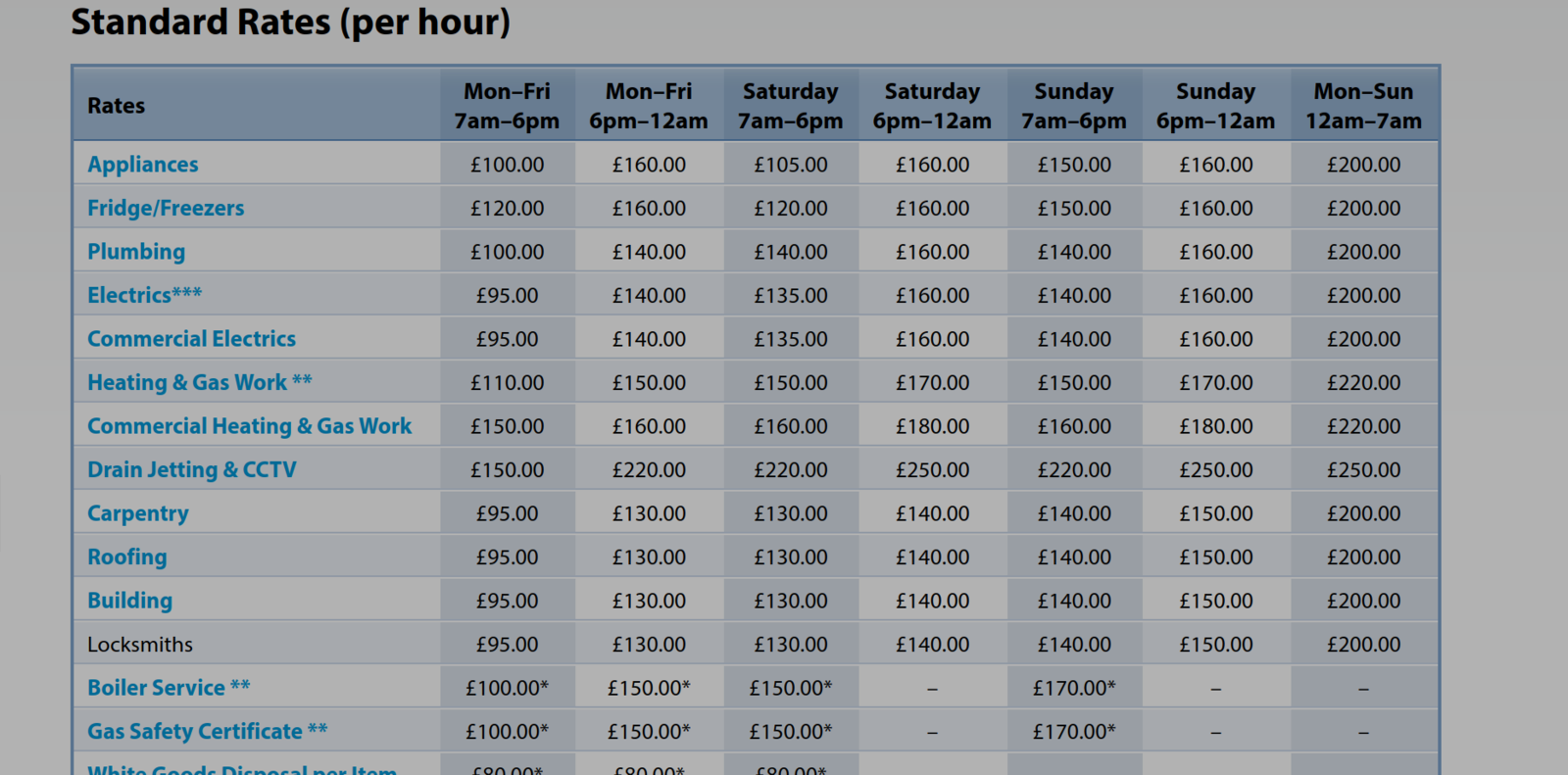Viewport: 1568px width, 775px height.
Task: Open the Drain Jetting & CCTV link
Action: [x=191, y=469]
